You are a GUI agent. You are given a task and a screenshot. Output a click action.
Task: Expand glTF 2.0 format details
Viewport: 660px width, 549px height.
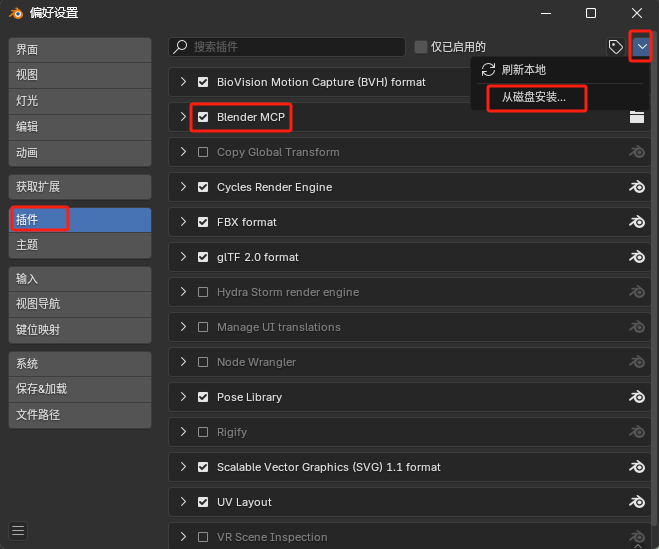pyautogui.click(x=183, y=256)
